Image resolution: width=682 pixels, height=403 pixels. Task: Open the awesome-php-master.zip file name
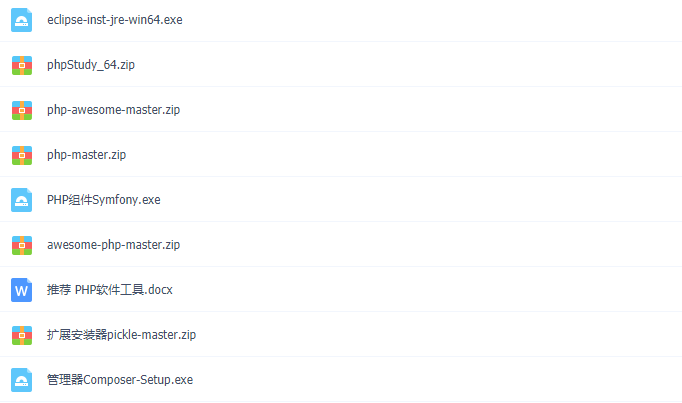(114, 245)
